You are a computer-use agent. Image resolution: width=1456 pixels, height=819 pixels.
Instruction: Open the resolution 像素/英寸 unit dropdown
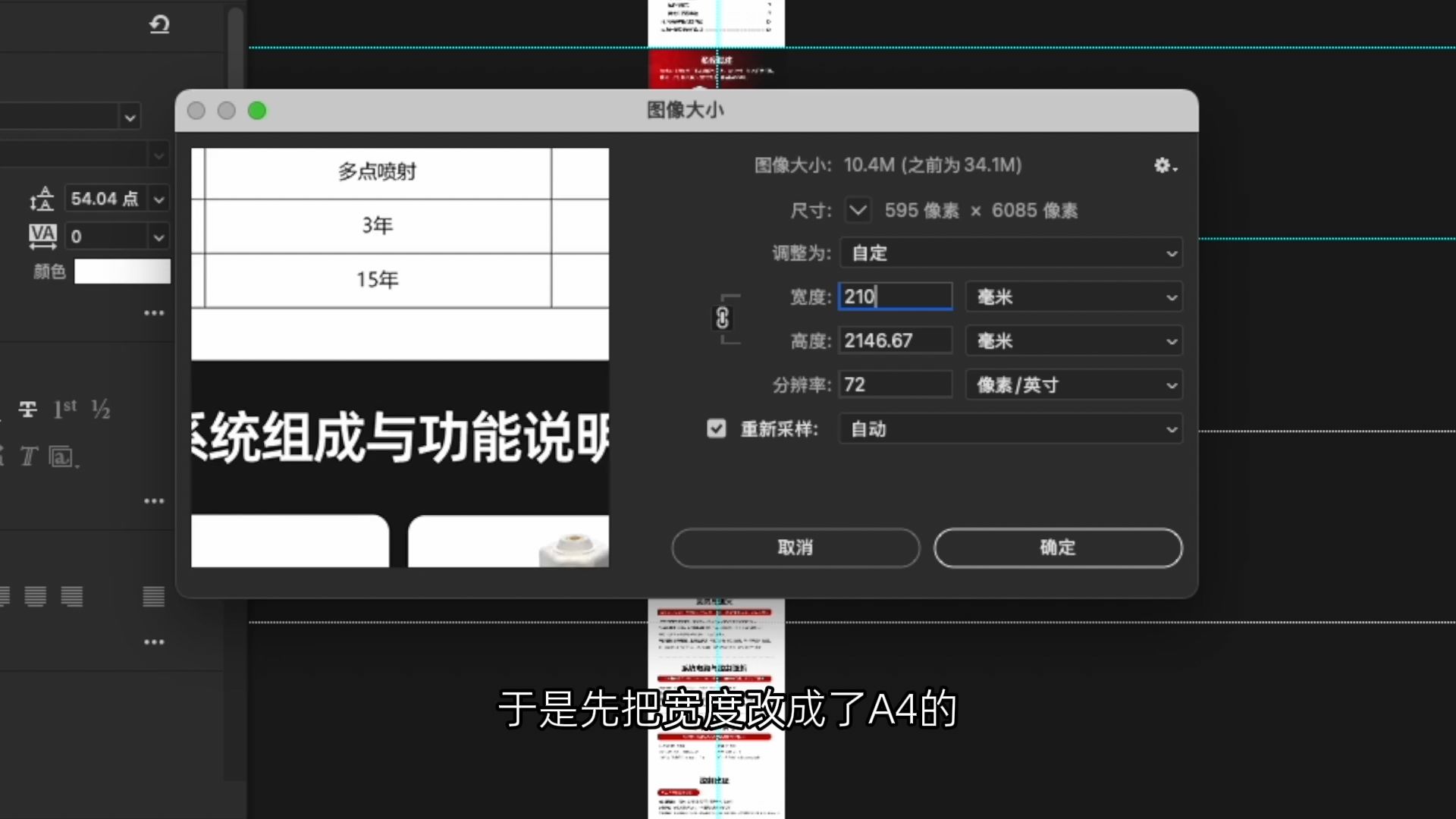pos(1074,385)
